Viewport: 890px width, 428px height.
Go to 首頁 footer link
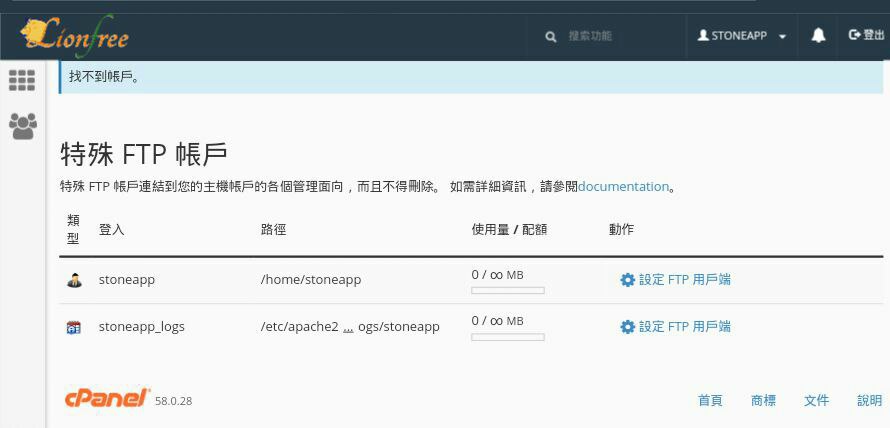[710, 400]
